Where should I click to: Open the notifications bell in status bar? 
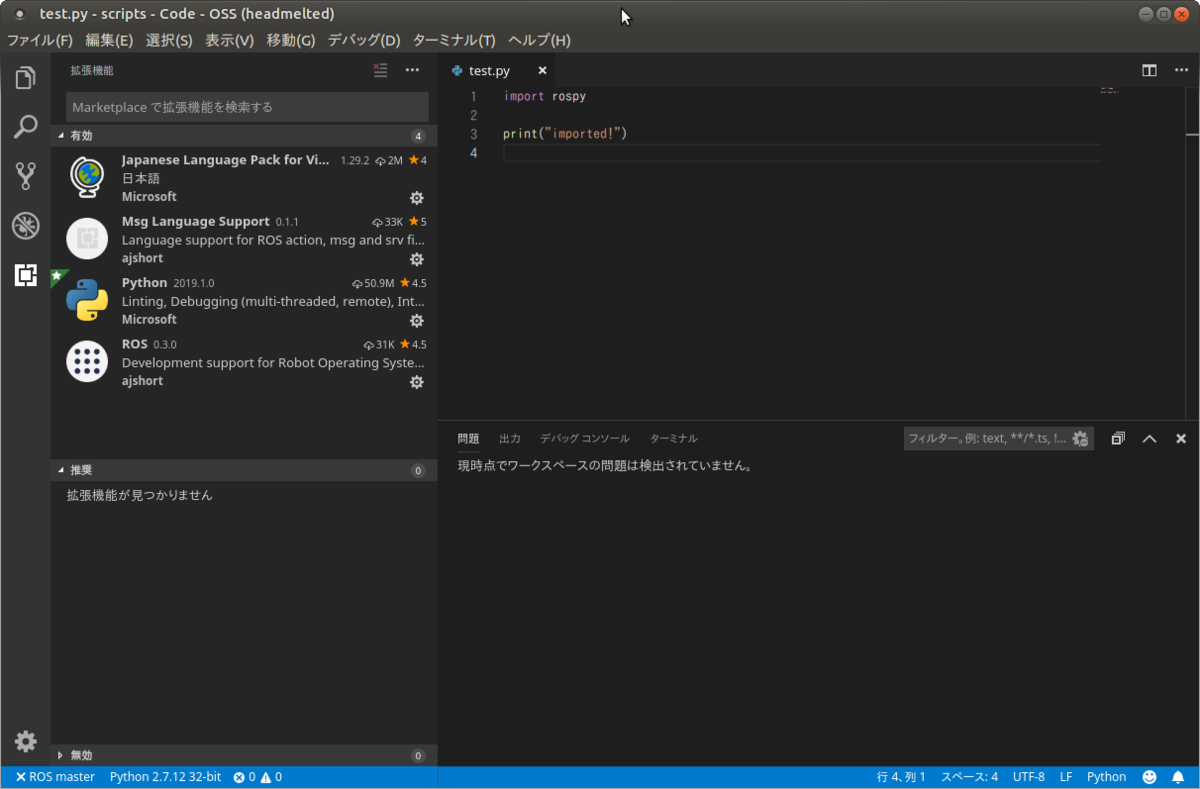(1180, 777)
